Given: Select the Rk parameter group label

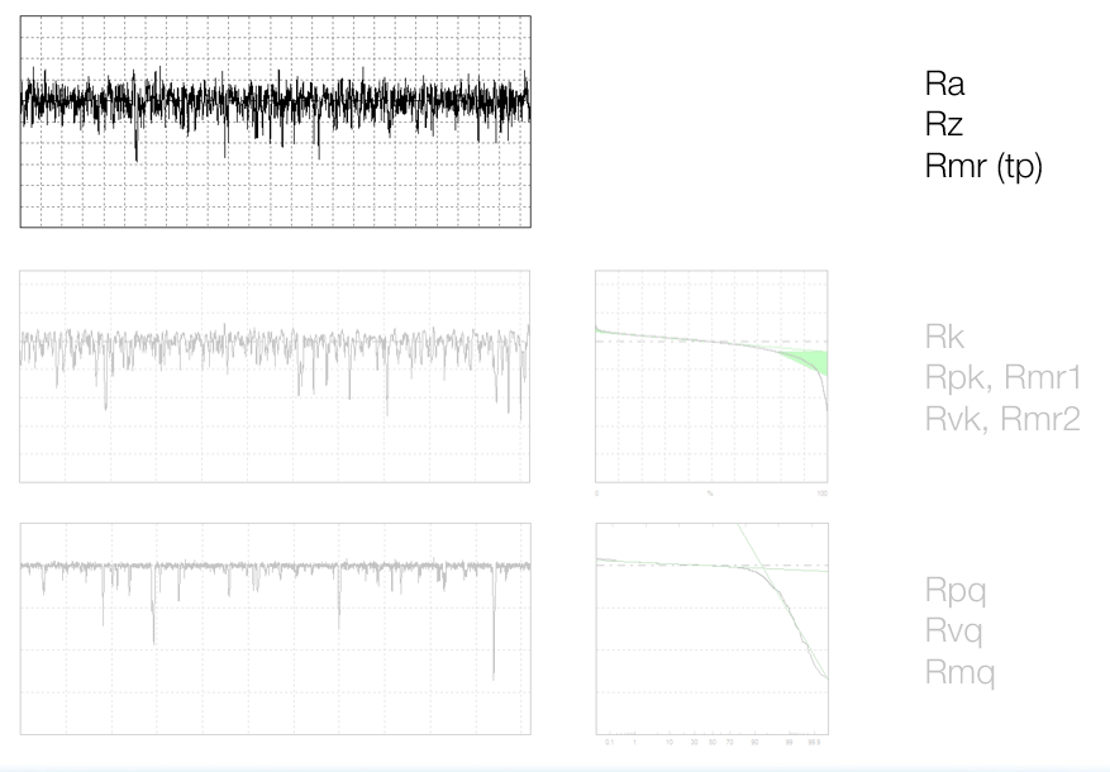Looking at the screenshot, I should (947, 338).
